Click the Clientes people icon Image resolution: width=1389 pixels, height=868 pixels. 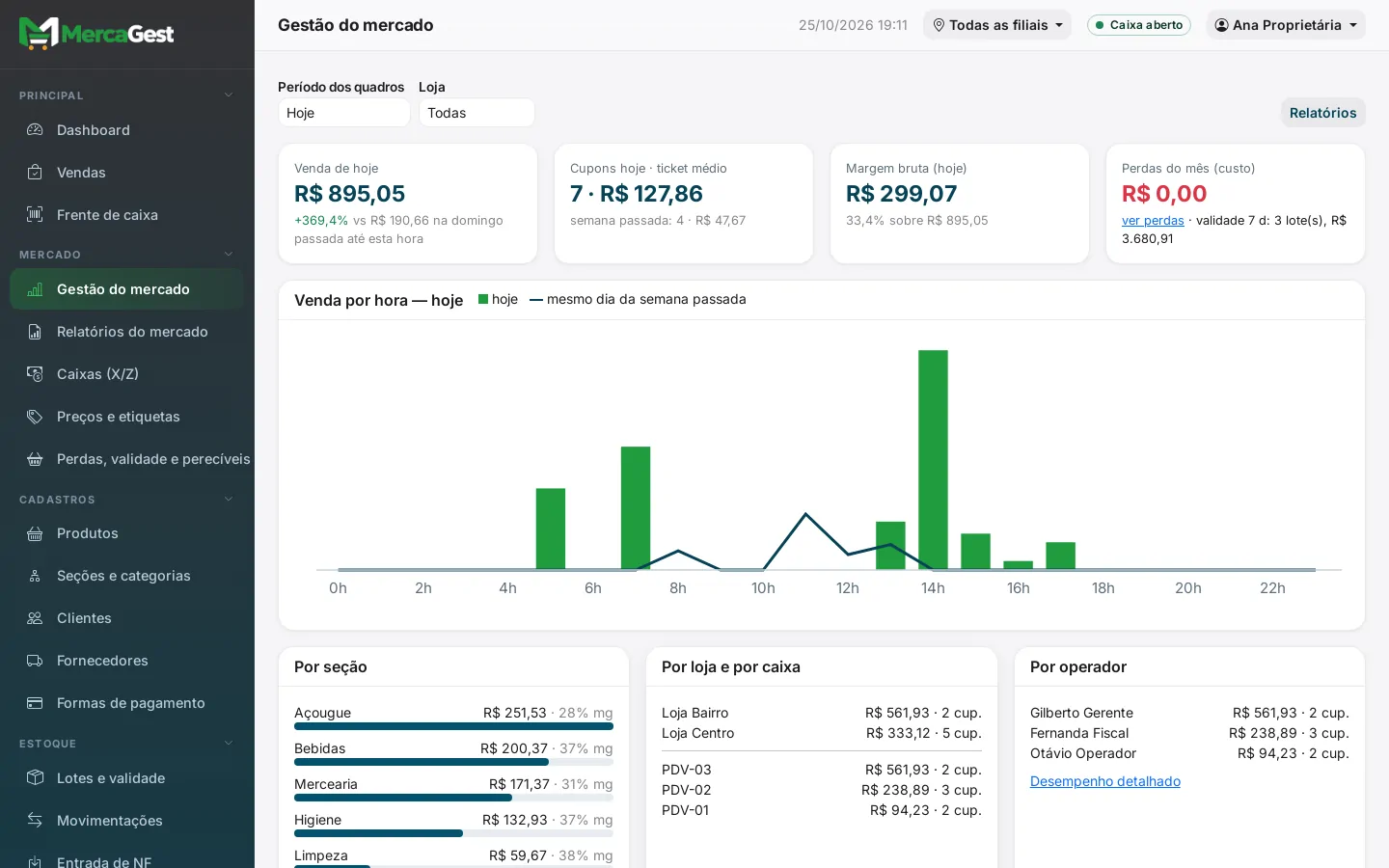[x=35, y=618]
